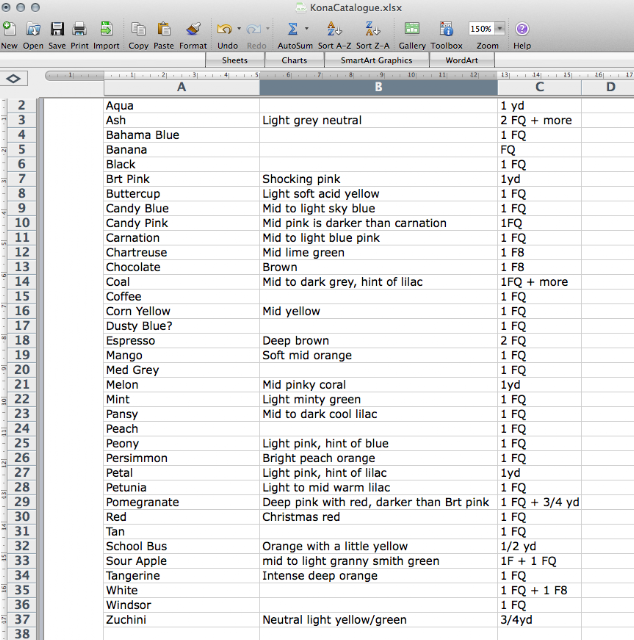Sort ascending with Sort A-Z icon

pos(334,29)
